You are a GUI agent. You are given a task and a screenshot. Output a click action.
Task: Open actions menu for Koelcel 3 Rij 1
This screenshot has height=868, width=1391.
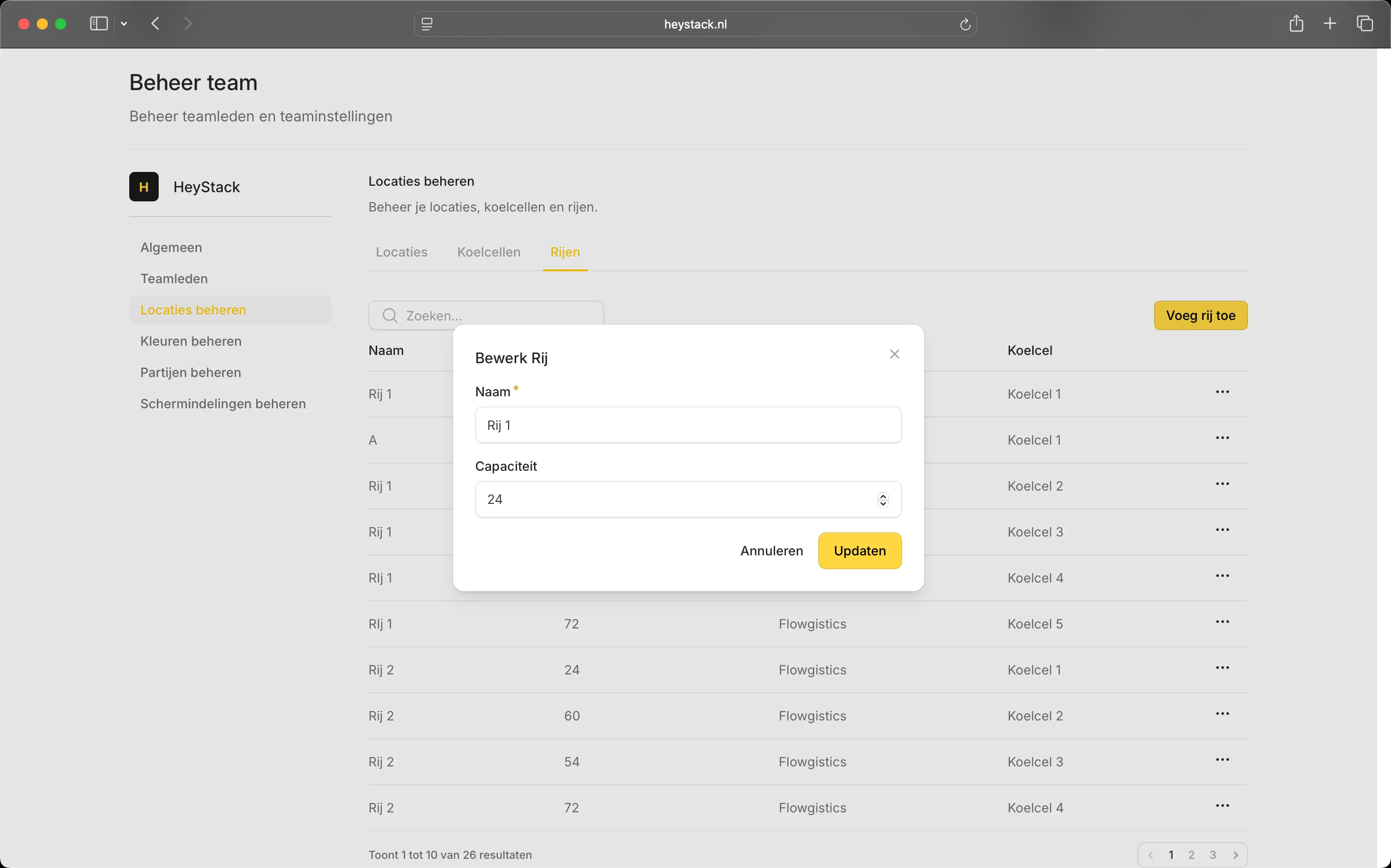pos(1222,530)
